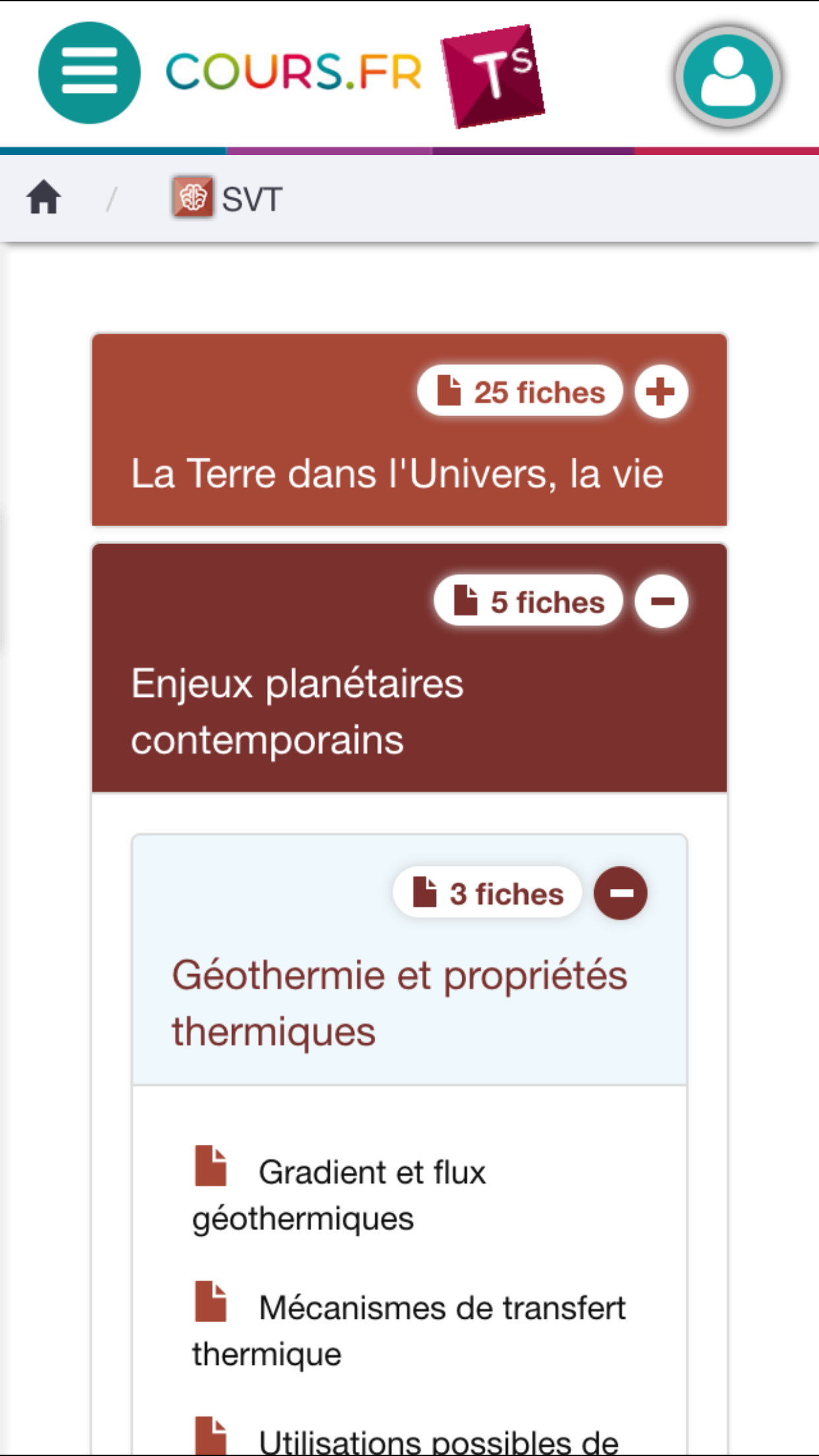
Task: Open the hamburger menu
Action: pos(89,73)
